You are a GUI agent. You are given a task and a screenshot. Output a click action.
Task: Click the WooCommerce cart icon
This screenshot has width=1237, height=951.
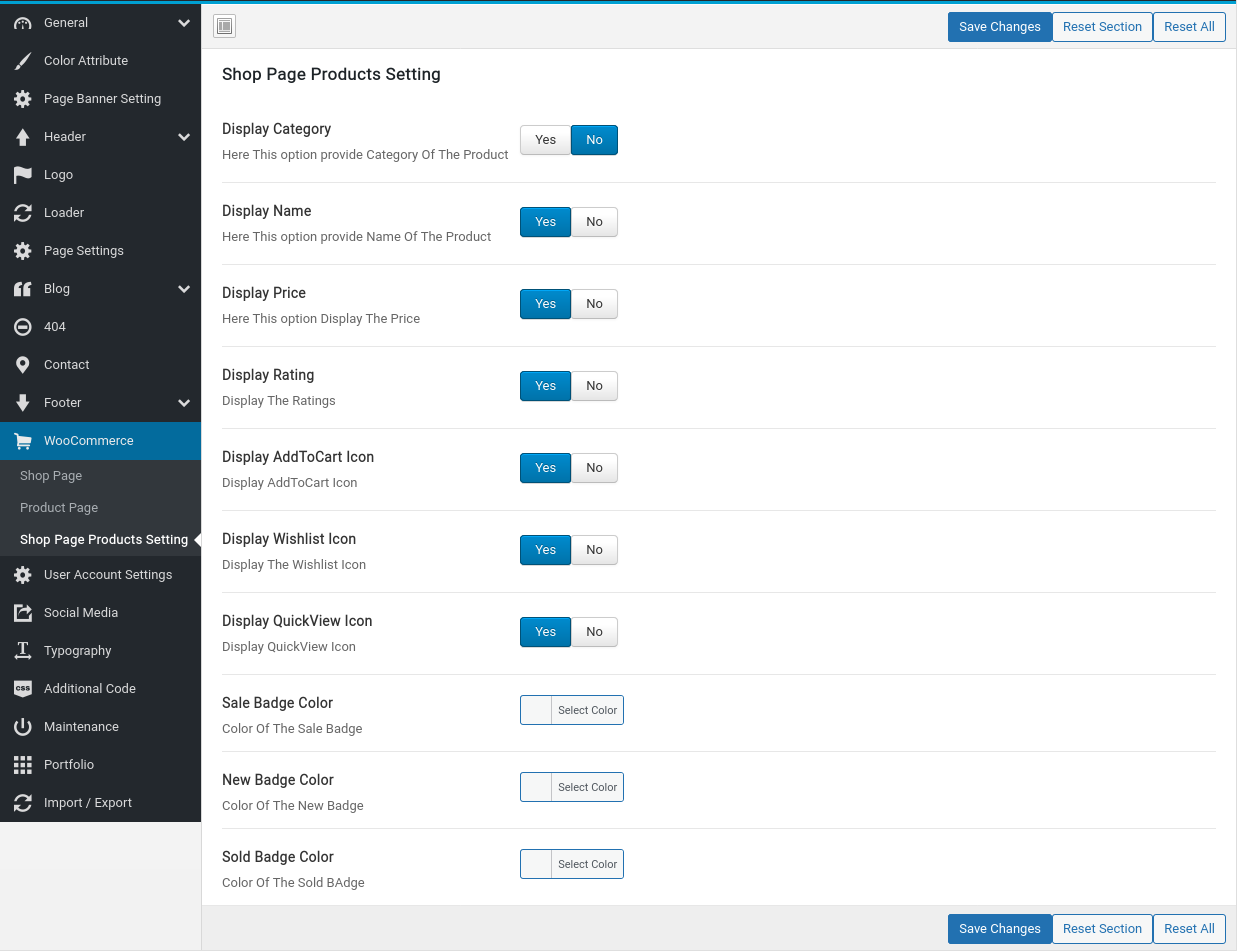coord(23,441)
